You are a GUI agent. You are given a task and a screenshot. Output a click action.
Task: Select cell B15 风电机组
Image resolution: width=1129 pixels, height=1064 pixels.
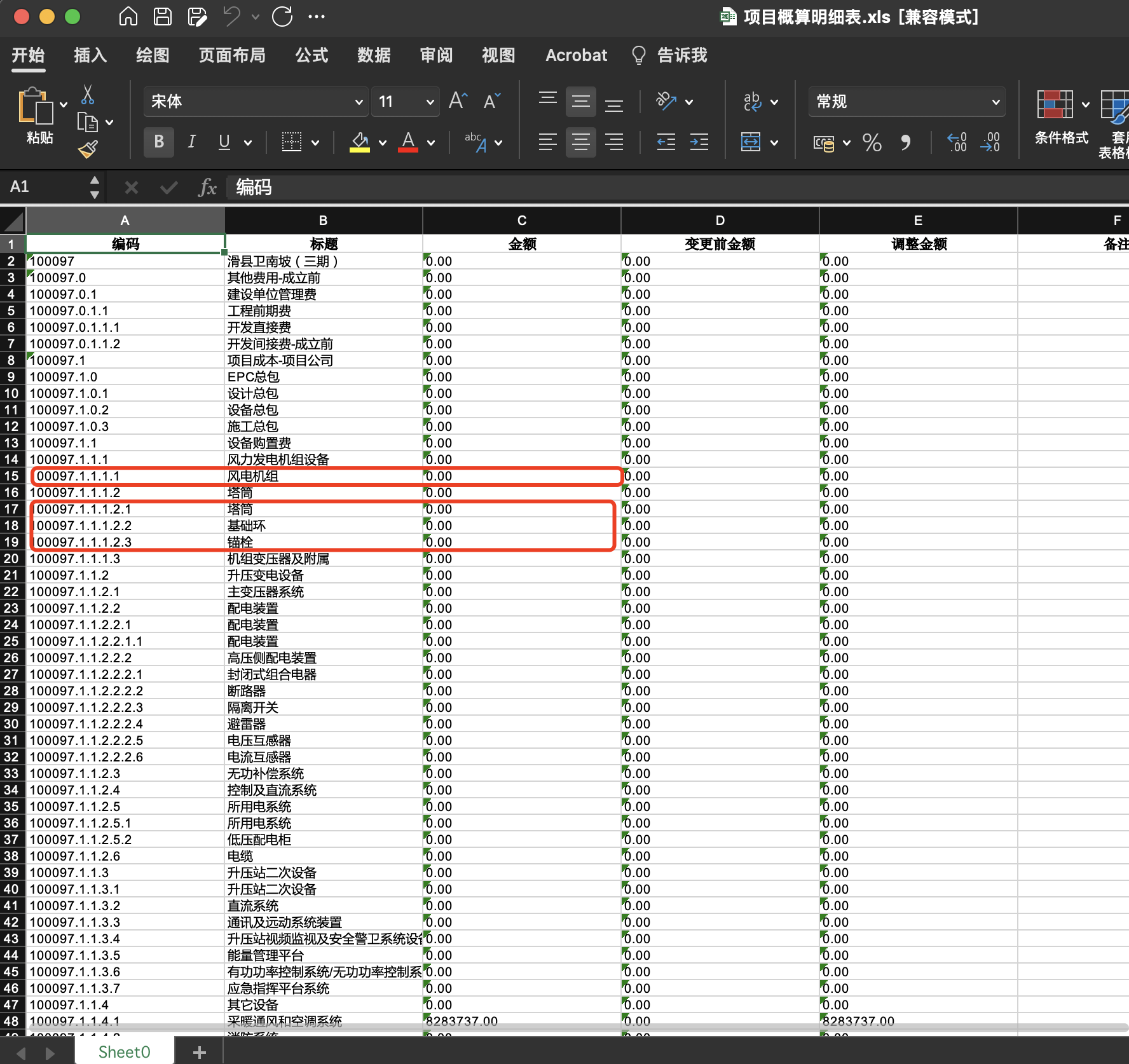click(324, 476)
